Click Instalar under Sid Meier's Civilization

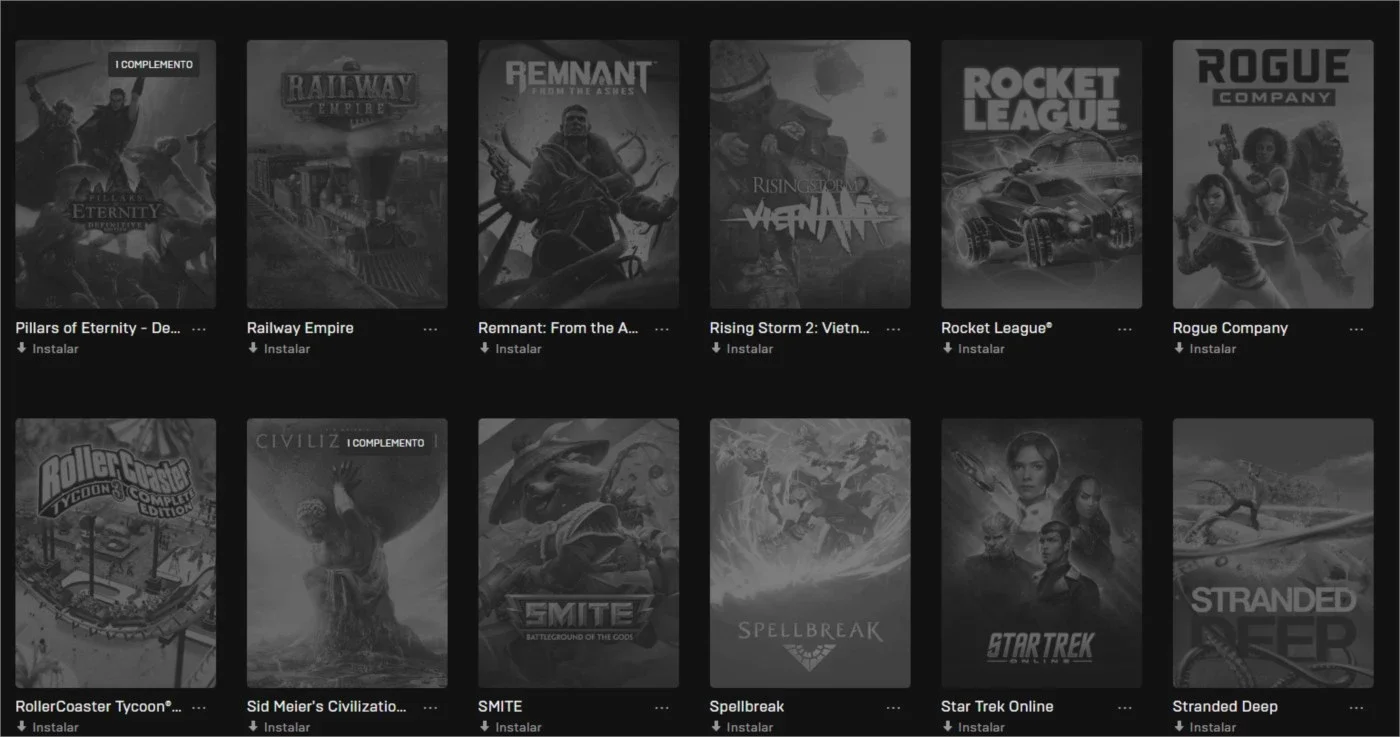278,727
